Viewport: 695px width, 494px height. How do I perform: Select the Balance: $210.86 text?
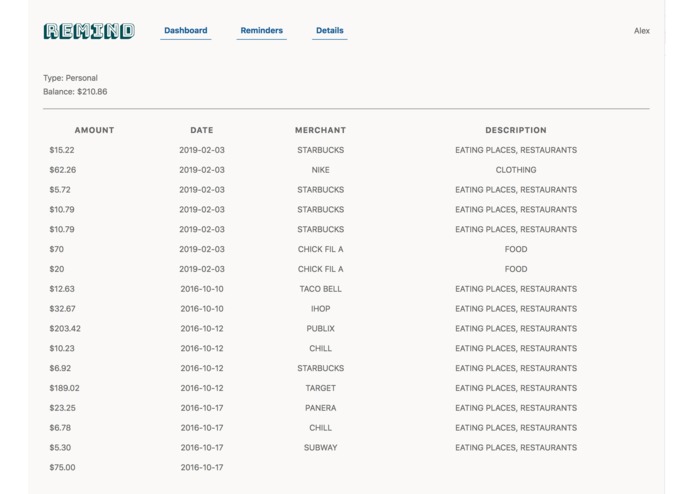point(75,92)
